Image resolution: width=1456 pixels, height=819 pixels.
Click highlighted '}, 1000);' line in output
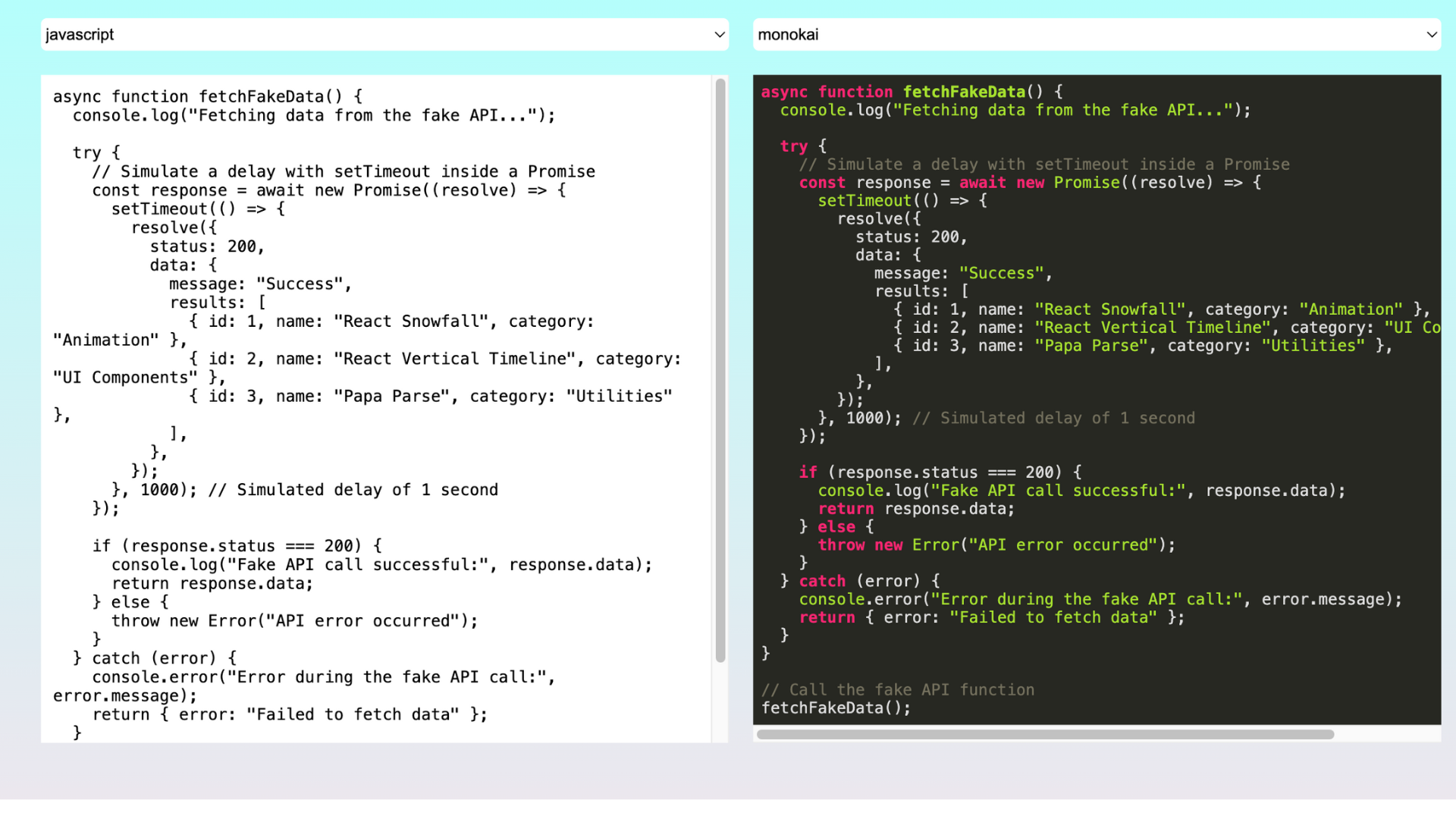coord(860,419)
